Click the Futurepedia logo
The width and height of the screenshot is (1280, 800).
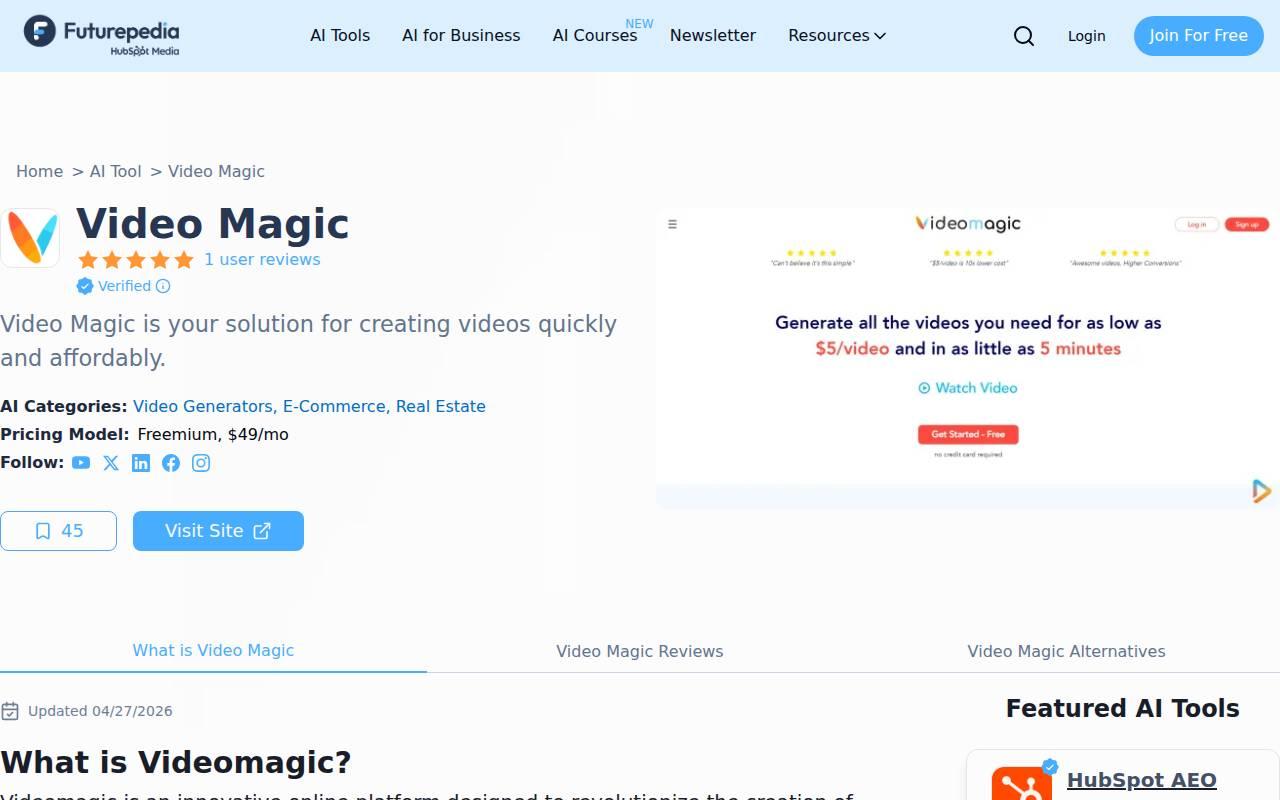click(x=101, y=35)
